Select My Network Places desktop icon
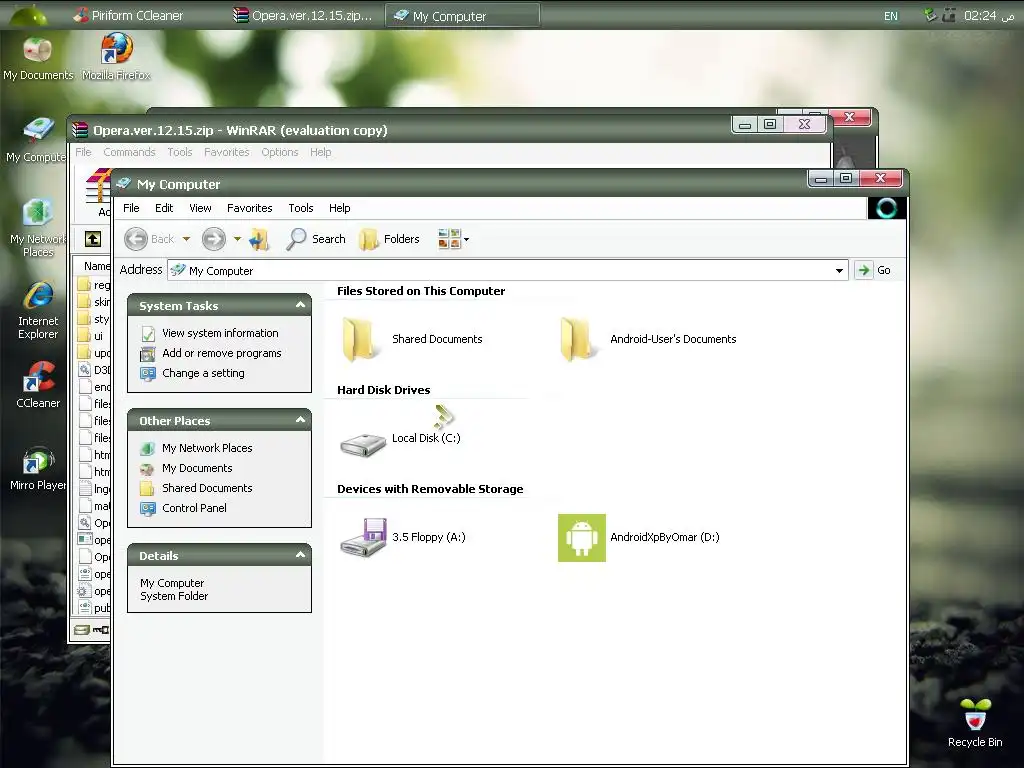 [x=38, y=229]
